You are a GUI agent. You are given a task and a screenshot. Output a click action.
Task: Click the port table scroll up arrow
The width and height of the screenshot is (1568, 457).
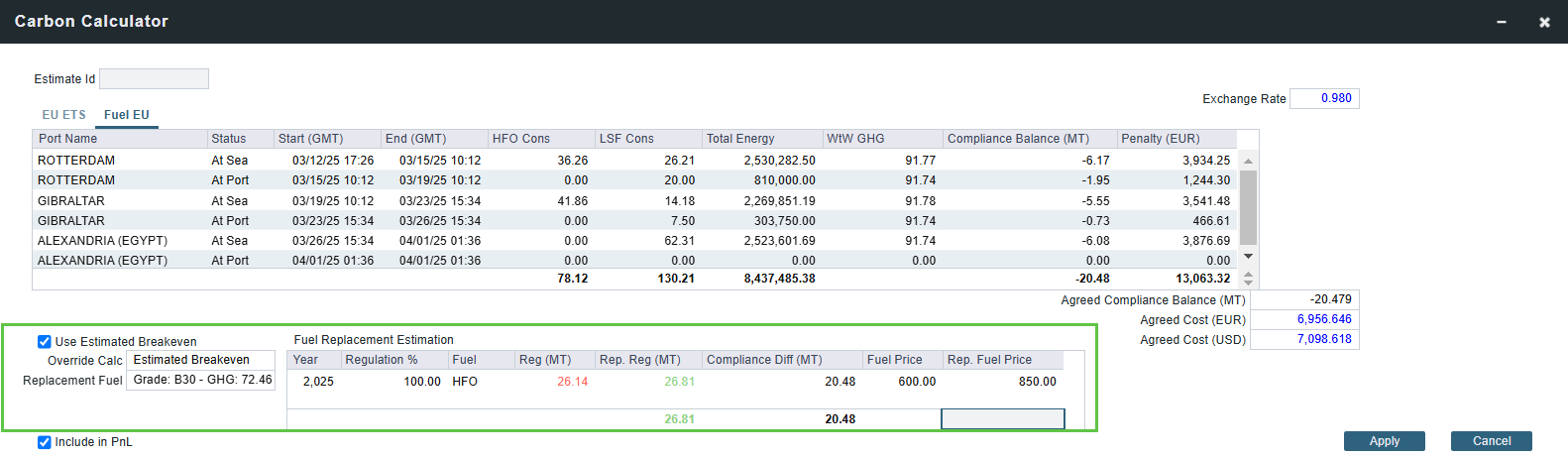point(1248,161)
